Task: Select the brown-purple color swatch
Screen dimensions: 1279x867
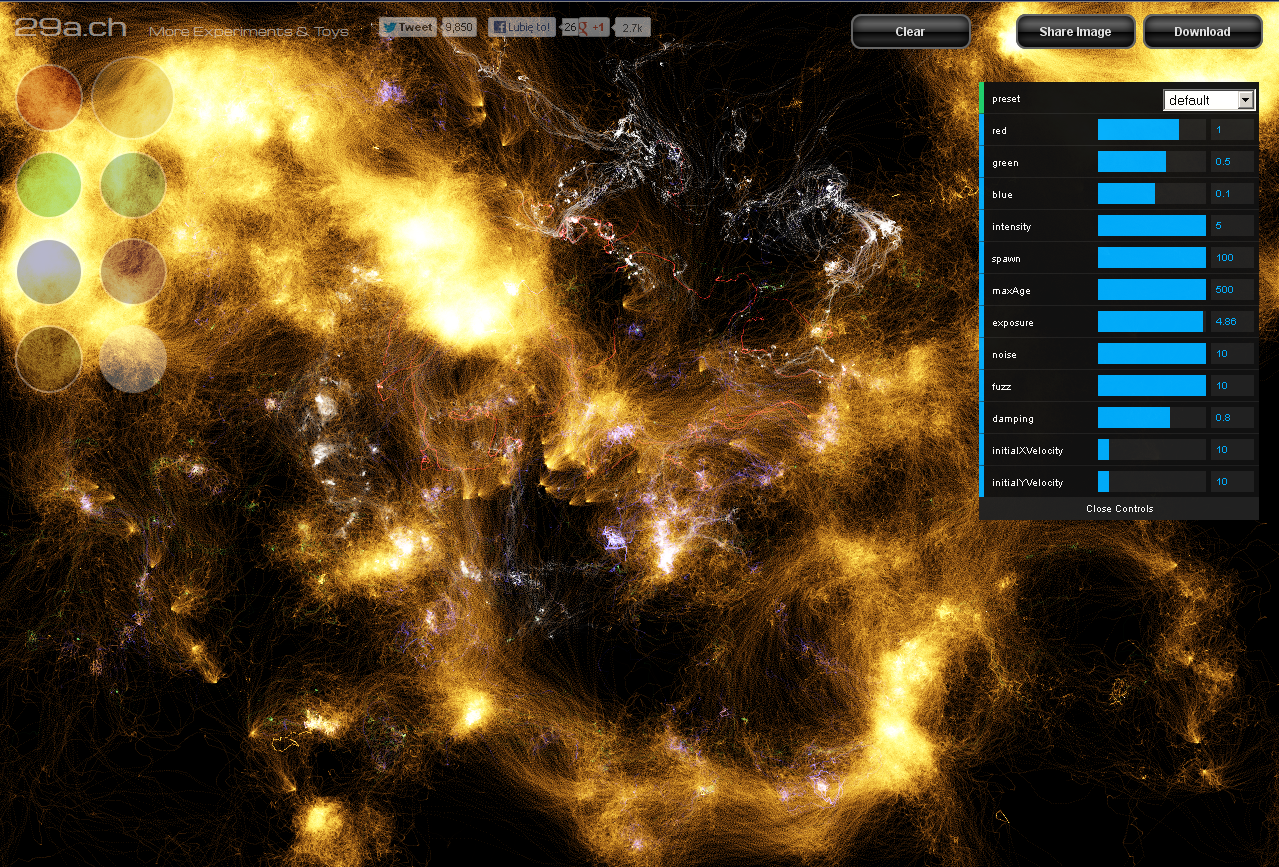Action: coord(133,272)
